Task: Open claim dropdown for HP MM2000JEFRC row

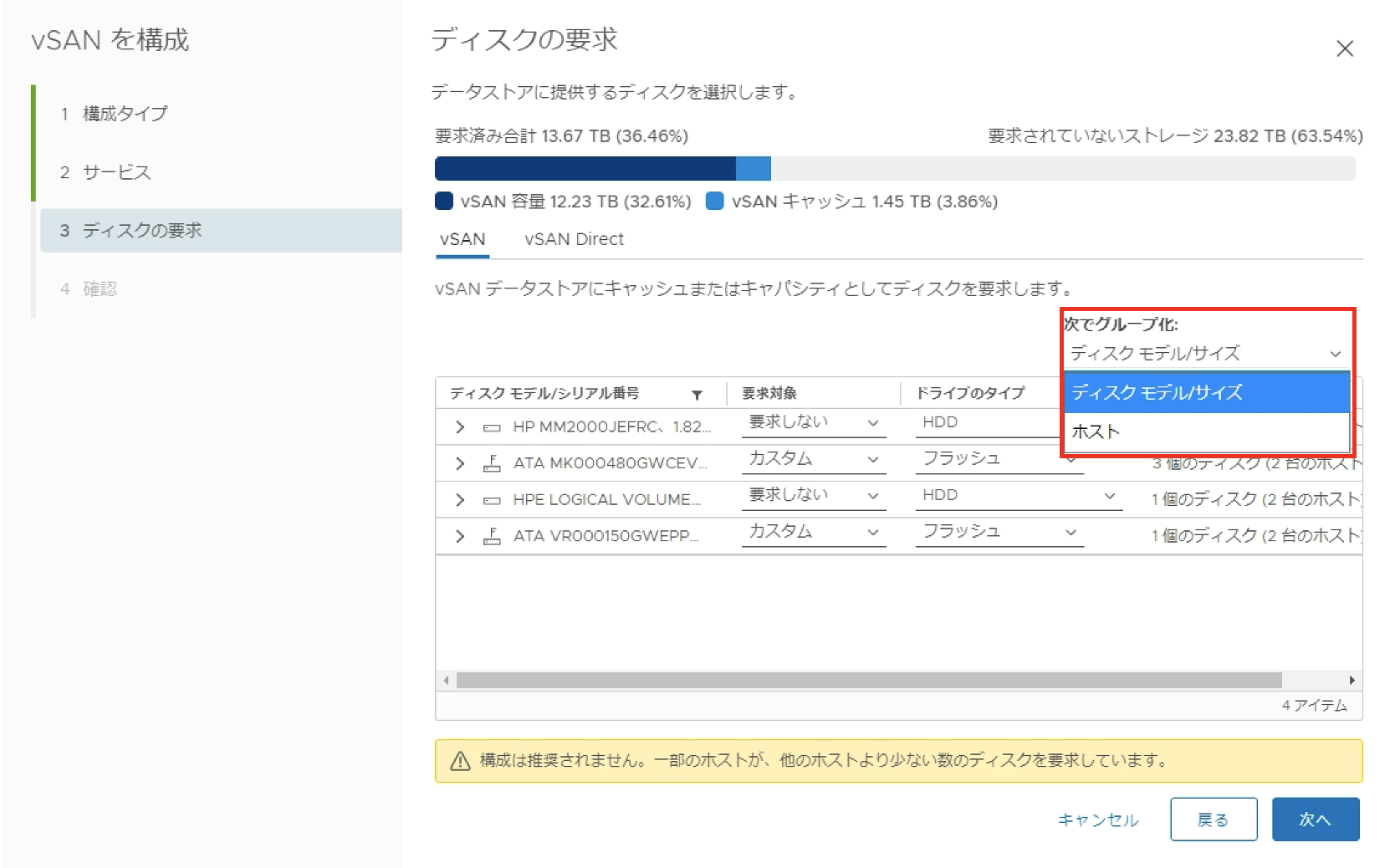Action: click(x=813, y=423)
